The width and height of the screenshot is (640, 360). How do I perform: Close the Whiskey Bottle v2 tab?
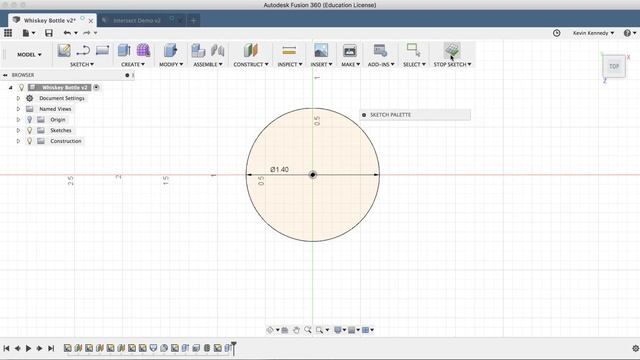91,20
